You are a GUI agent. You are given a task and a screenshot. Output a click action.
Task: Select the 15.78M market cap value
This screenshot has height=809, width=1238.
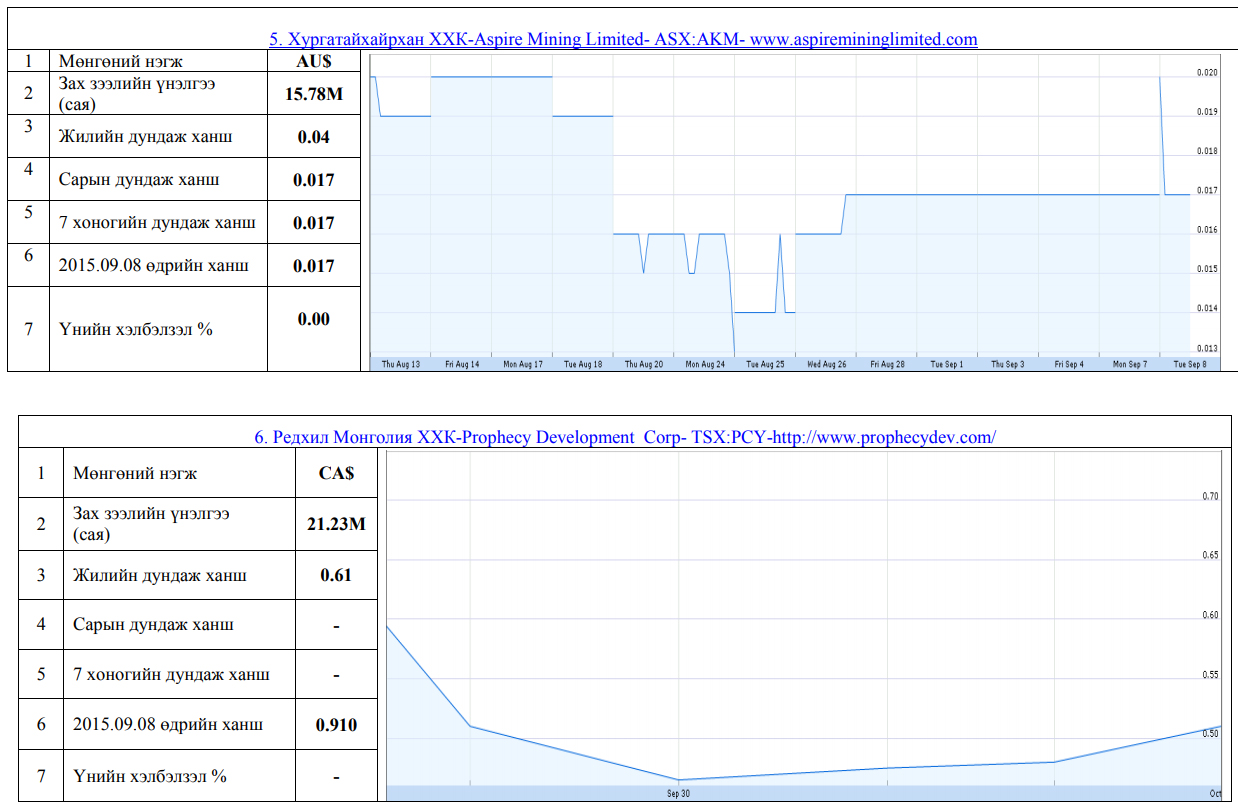click(x=313, y=94)
